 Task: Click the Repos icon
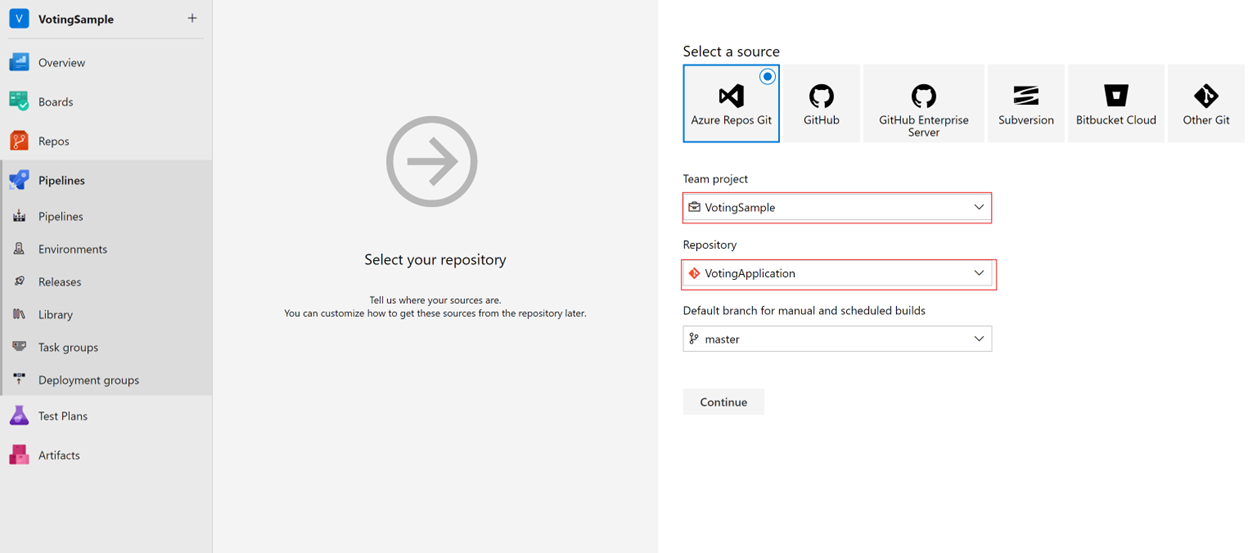(19, 141)
